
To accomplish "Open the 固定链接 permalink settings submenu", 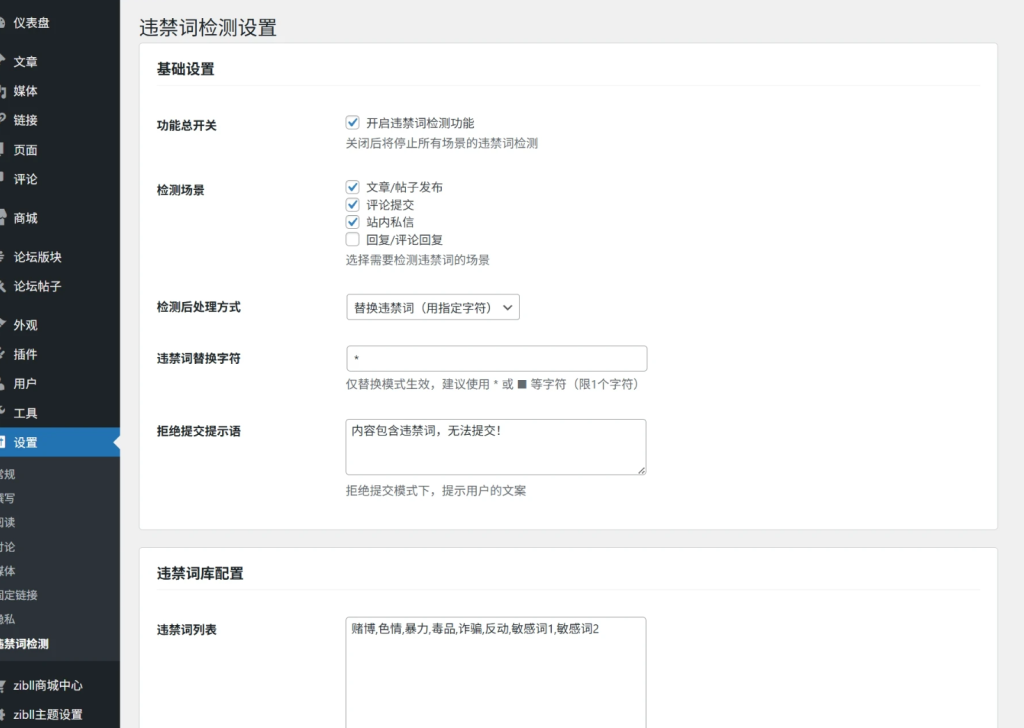I will tap(19, 595).
